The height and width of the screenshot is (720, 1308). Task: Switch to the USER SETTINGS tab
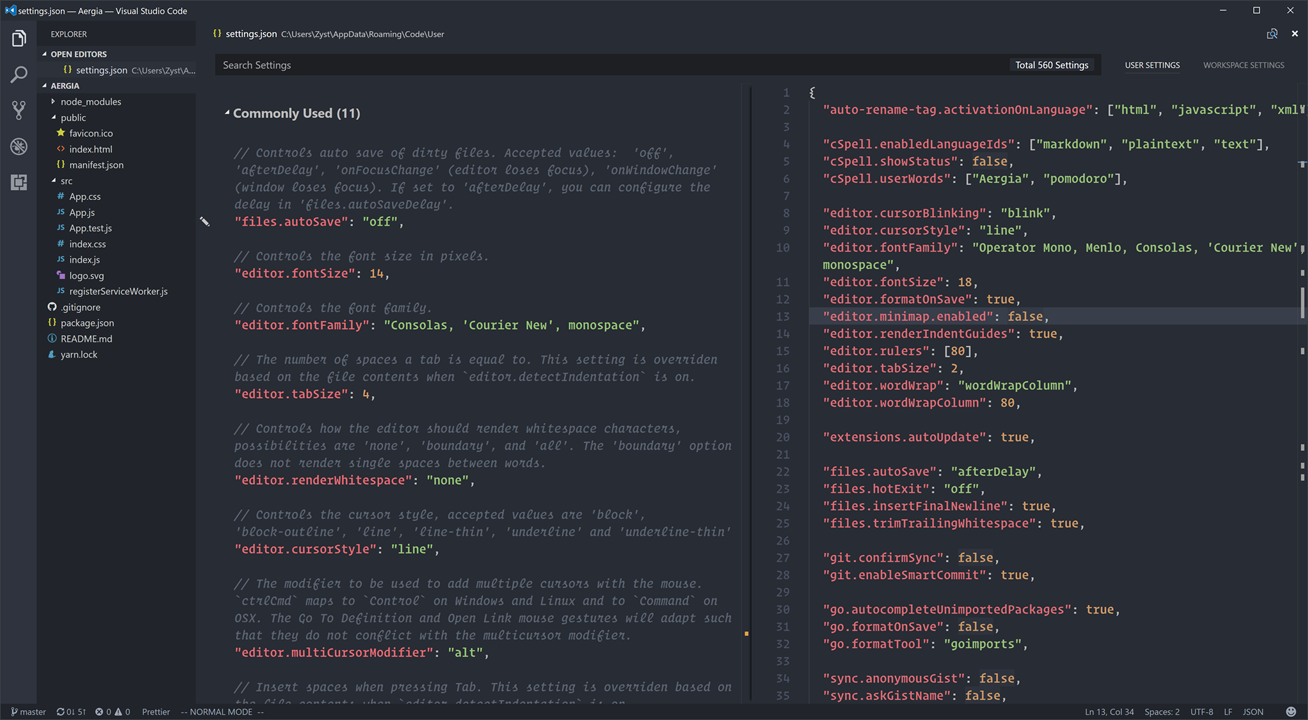pyautogui.click(x=1152, y=65)
